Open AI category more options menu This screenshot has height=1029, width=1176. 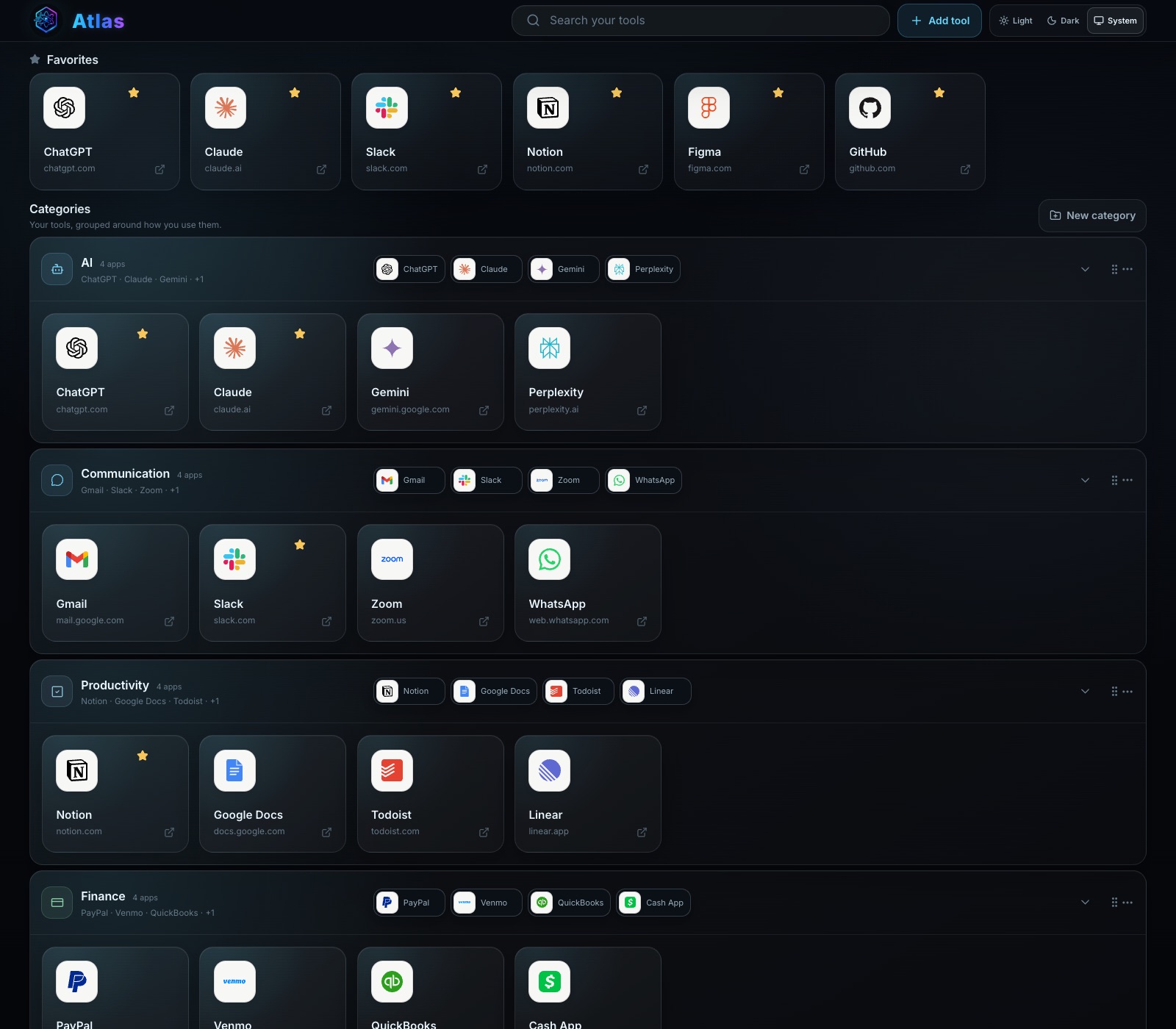(x=1127, y=269)
